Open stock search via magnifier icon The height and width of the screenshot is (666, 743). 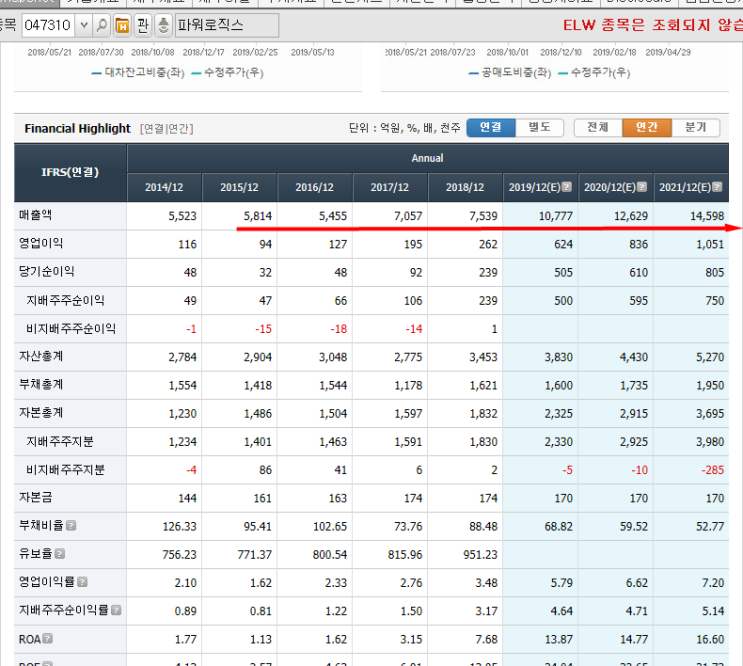coord(101,25)
